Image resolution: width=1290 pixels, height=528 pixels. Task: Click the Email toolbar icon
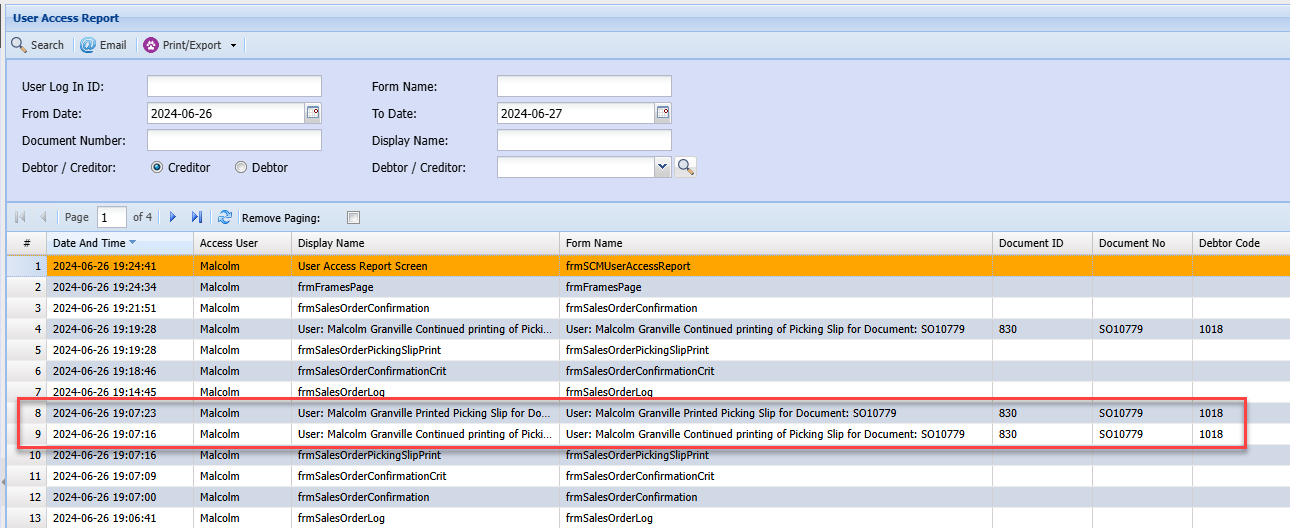(x=88, y=45)
